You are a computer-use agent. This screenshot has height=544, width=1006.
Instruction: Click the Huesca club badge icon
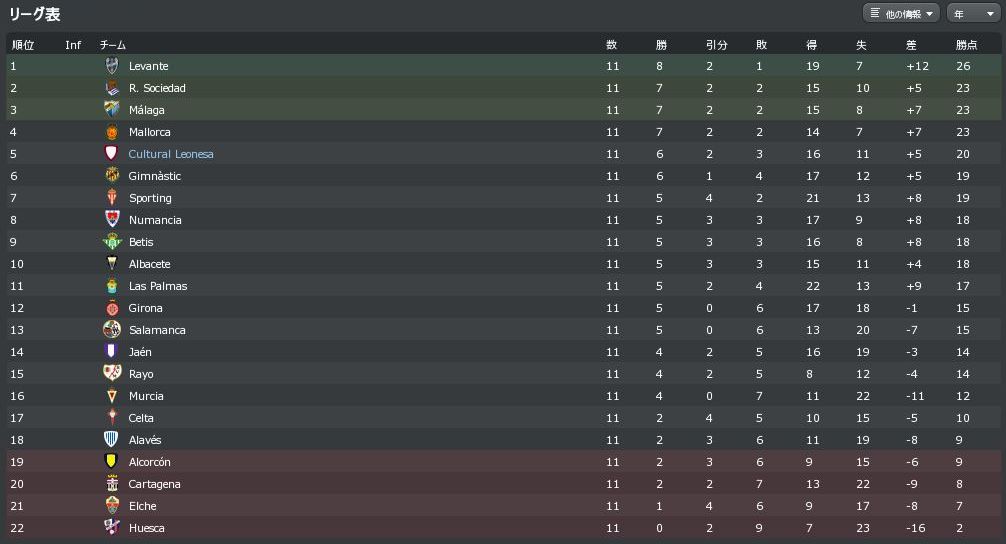112,528
